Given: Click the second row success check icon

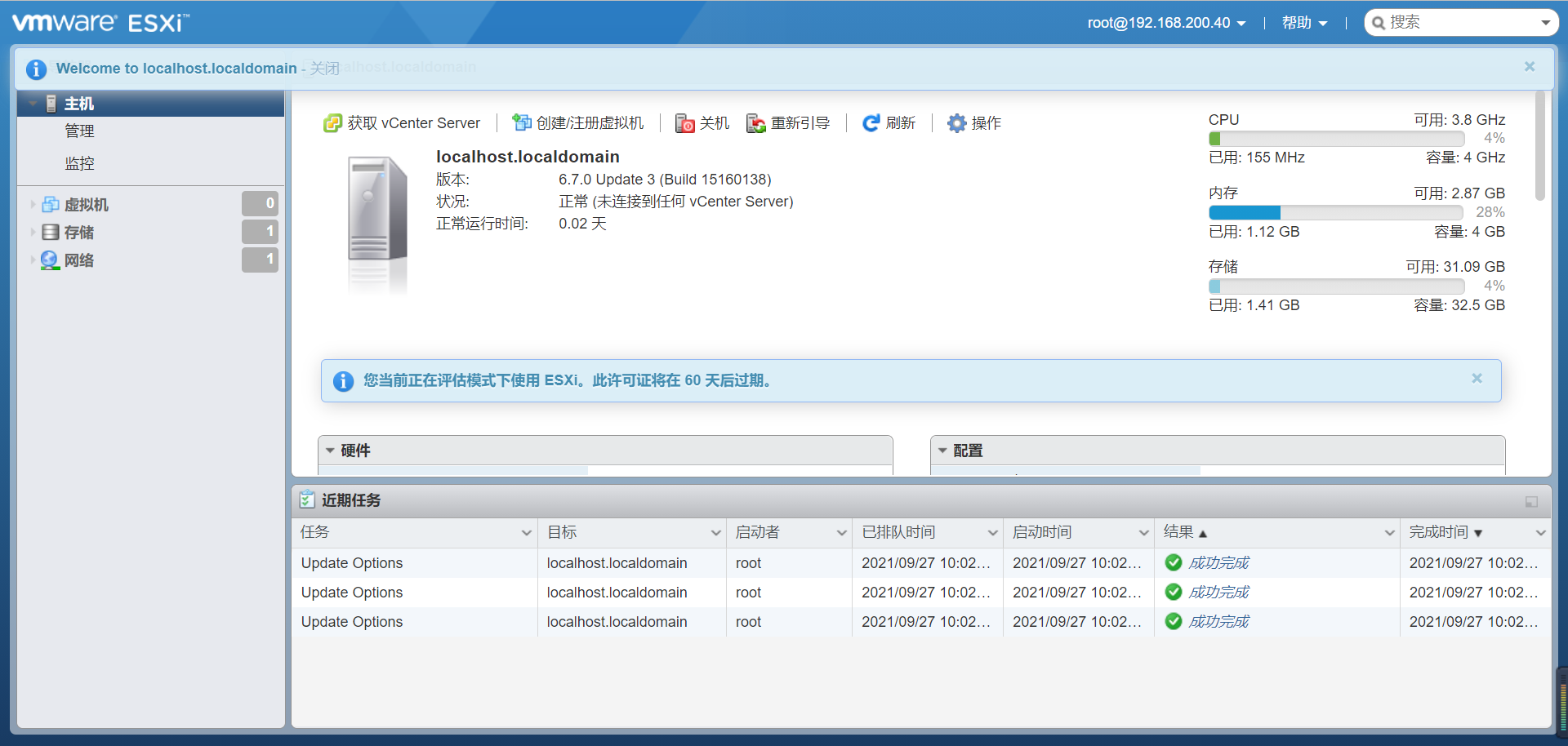Looking at the screenshot, I should pyautogui.click(x=1174, y=592).
